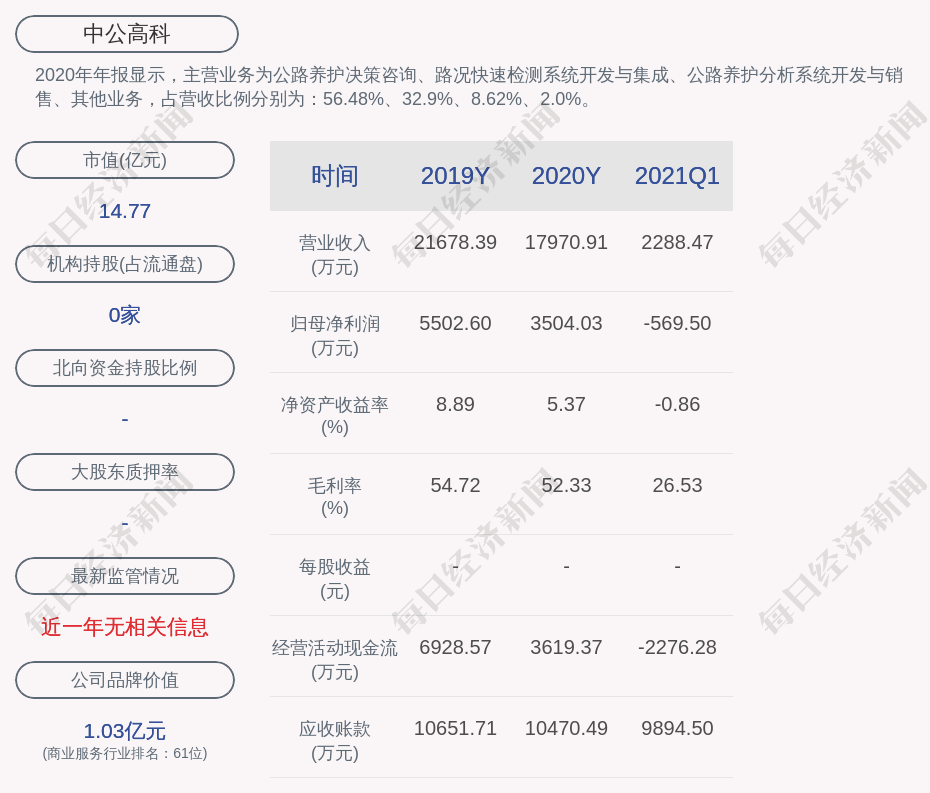Click the 应收账款(万元) row label
Screen dimensions: 930x793
coord(334,740)
